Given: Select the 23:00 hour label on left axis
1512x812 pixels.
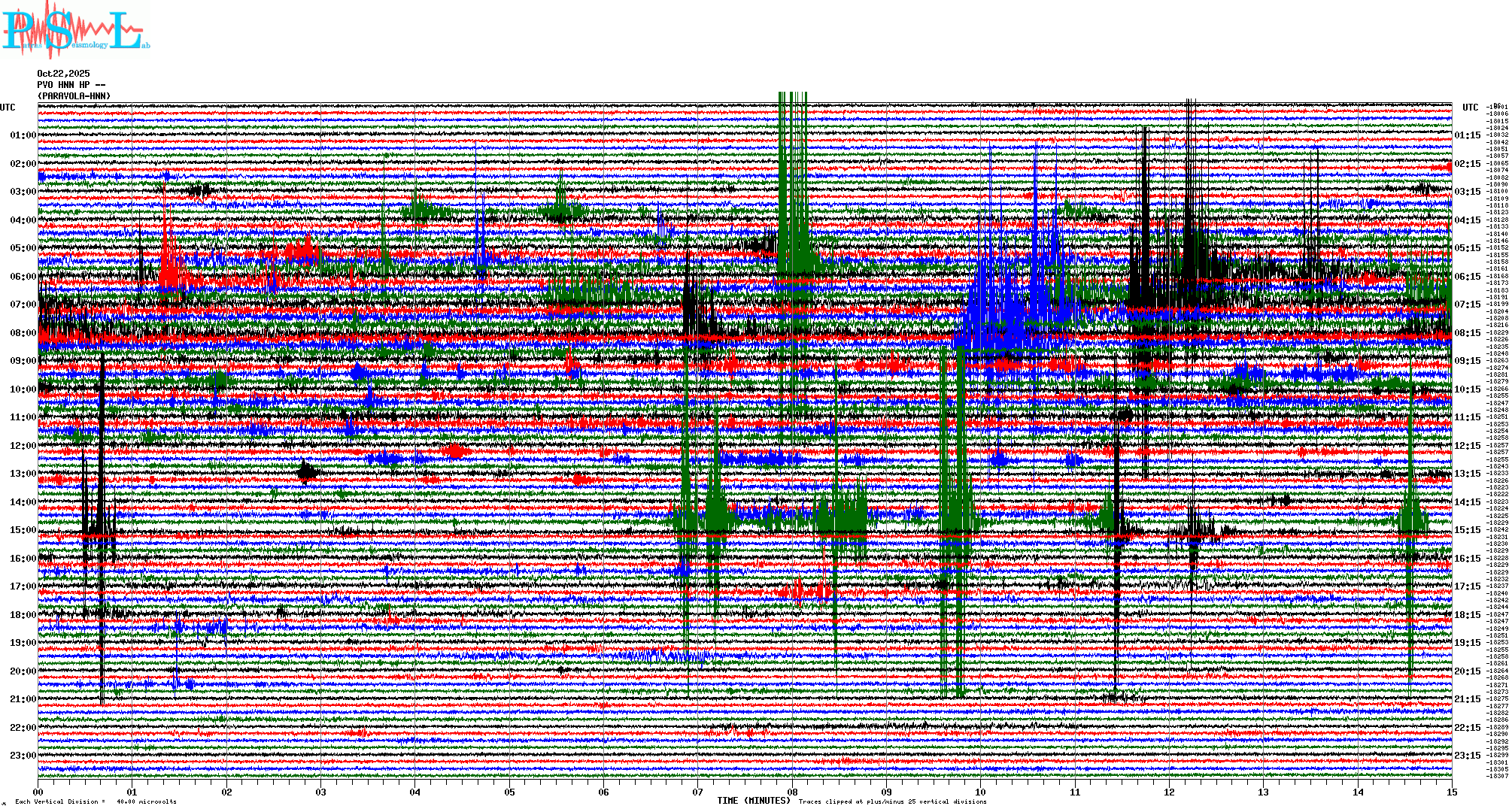Looking at the screenshot, I should (23, 756).
